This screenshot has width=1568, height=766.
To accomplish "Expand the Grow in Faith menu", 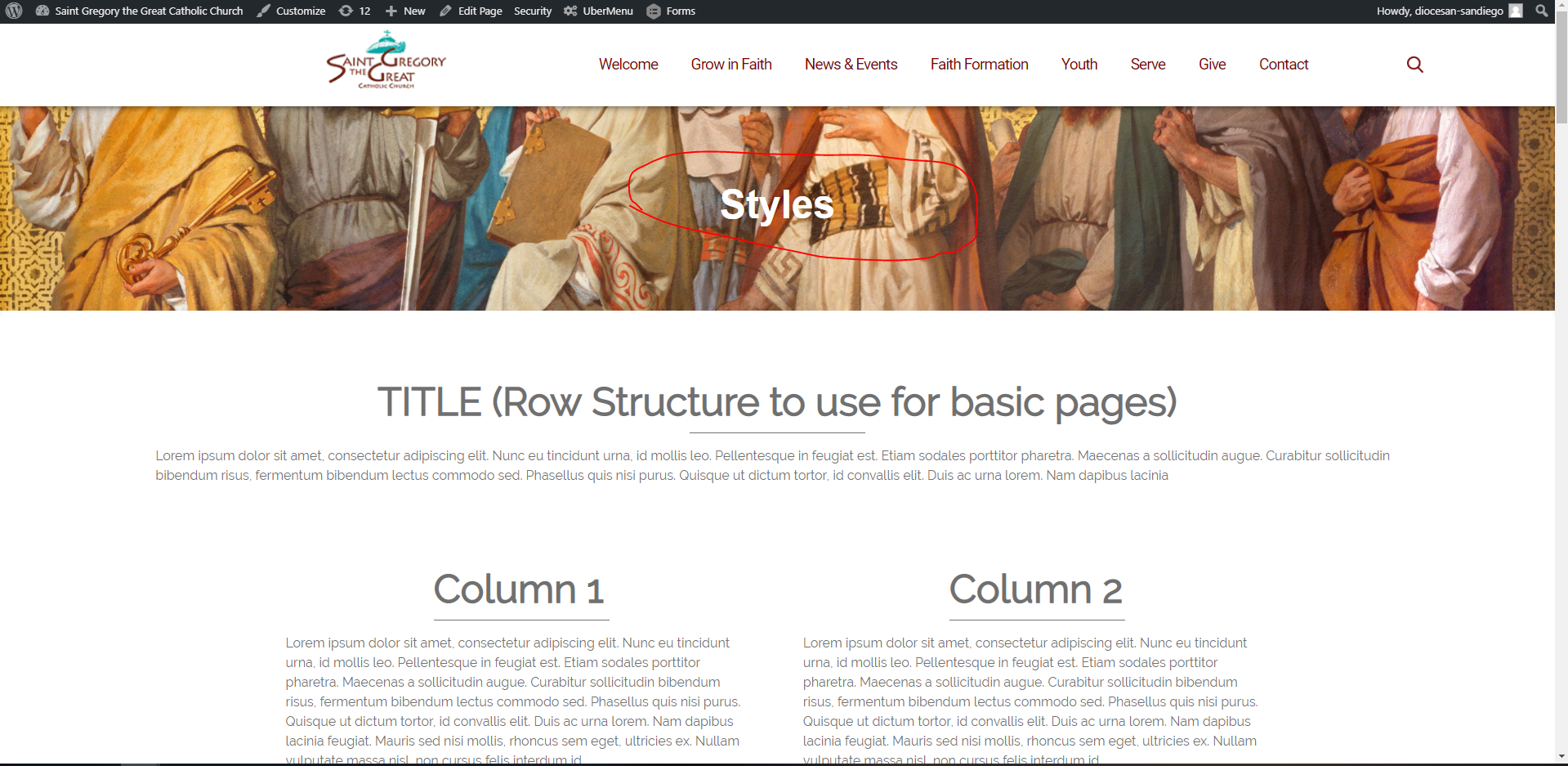I will click(730, 65).
